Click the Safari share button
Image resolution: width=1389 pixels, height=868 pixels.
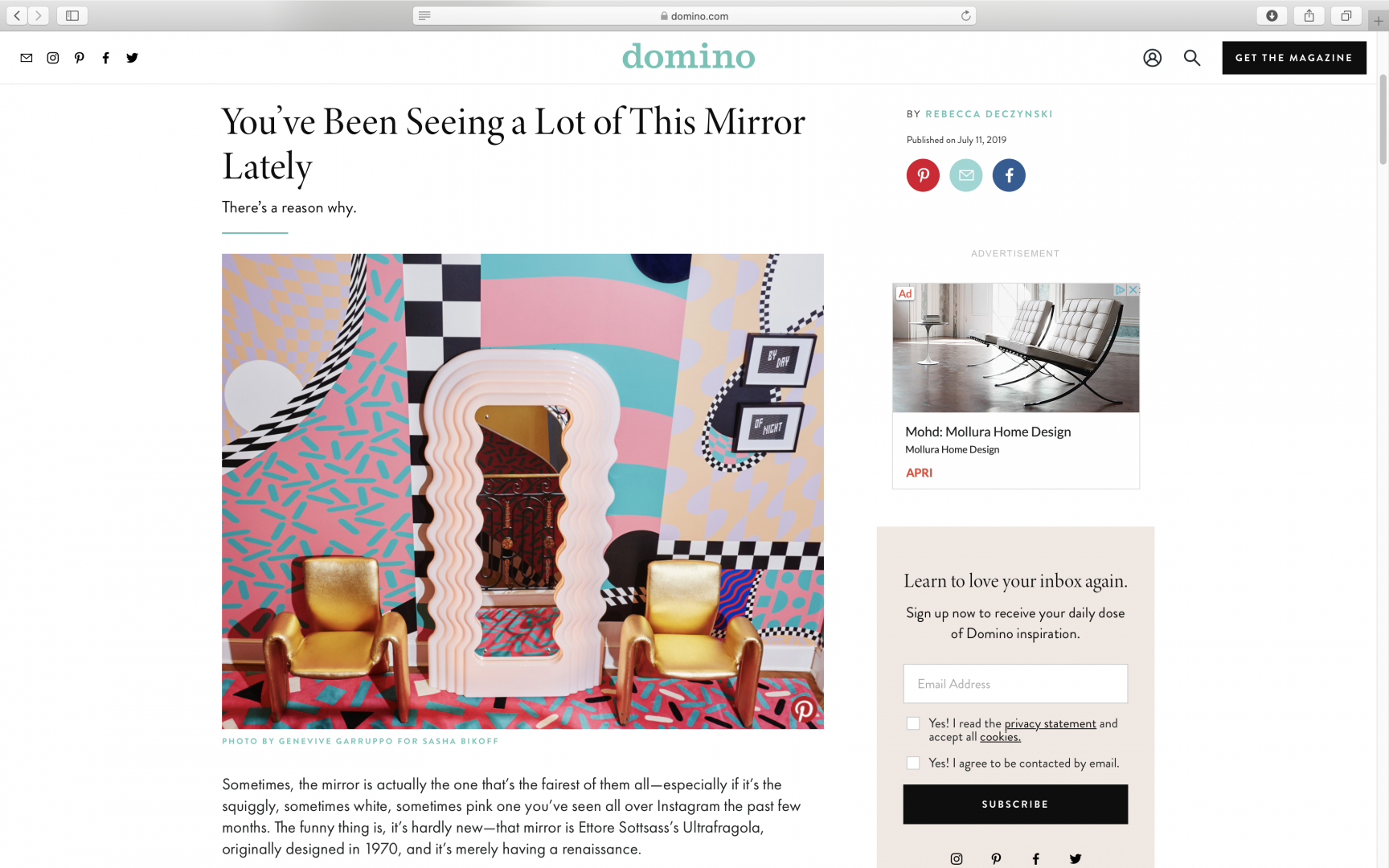pyautogui.click(x=1309, y=15)
